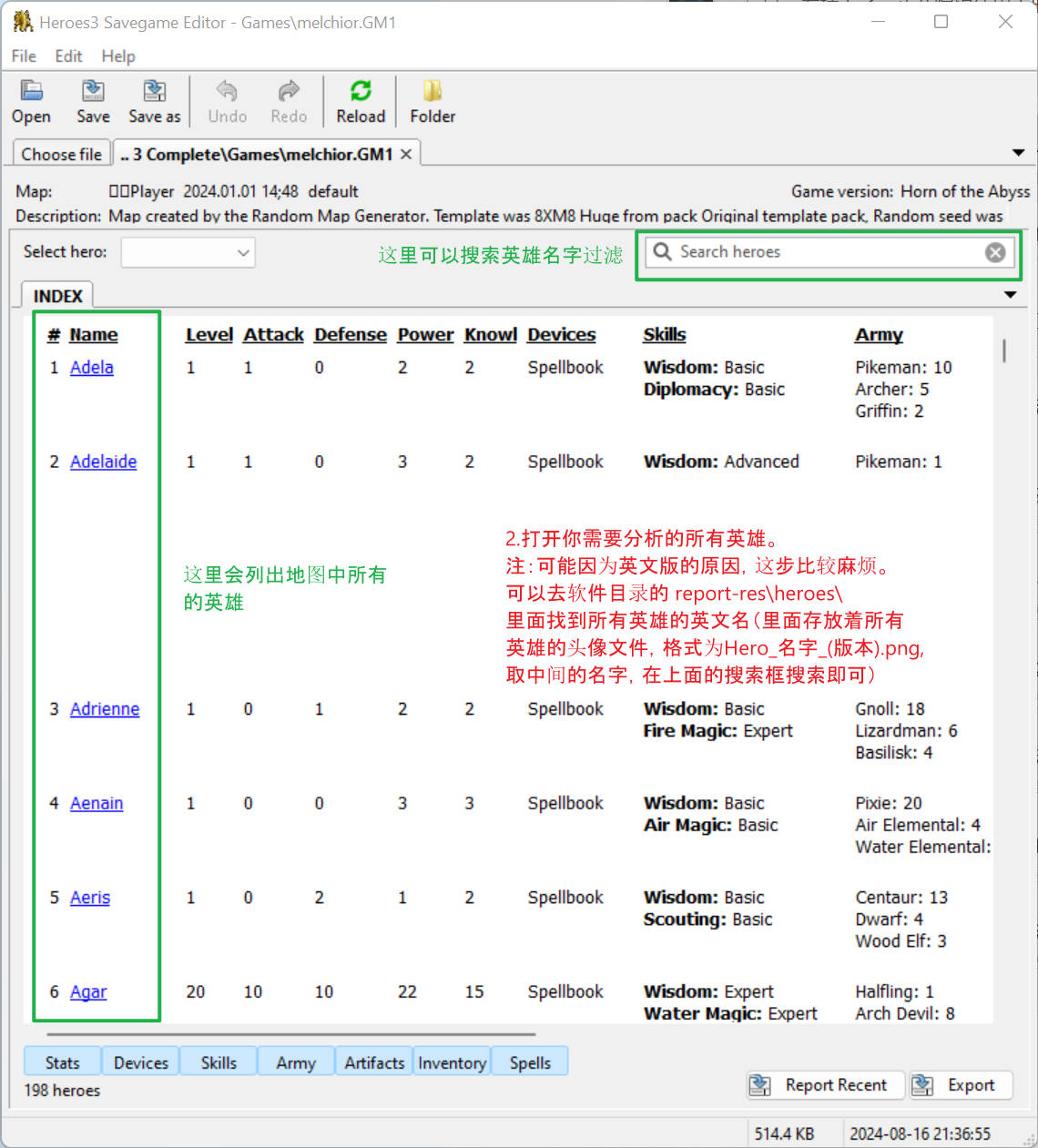1038x1148 pixels.
Task: Click the Devices button at bottom
Action: [140, 1062]
